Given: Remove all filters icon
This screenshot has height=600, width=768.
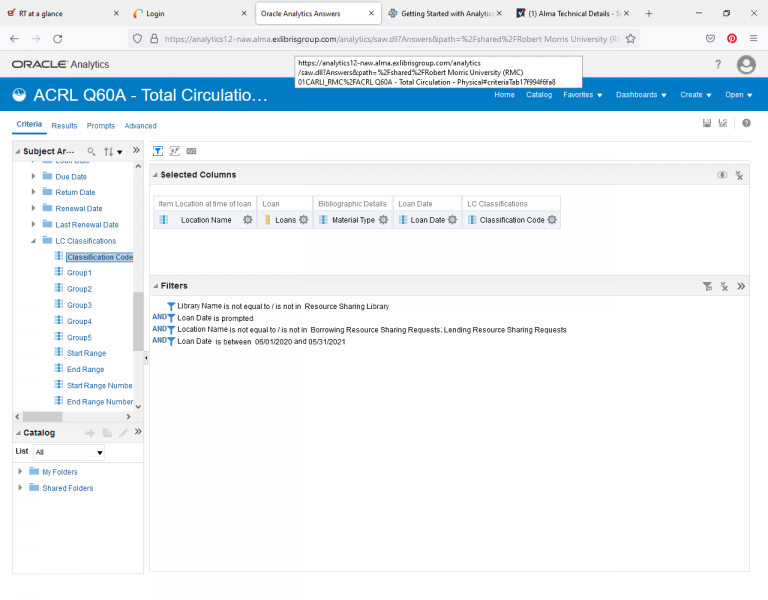Looking at the screenshot, I should pos(724,287).
